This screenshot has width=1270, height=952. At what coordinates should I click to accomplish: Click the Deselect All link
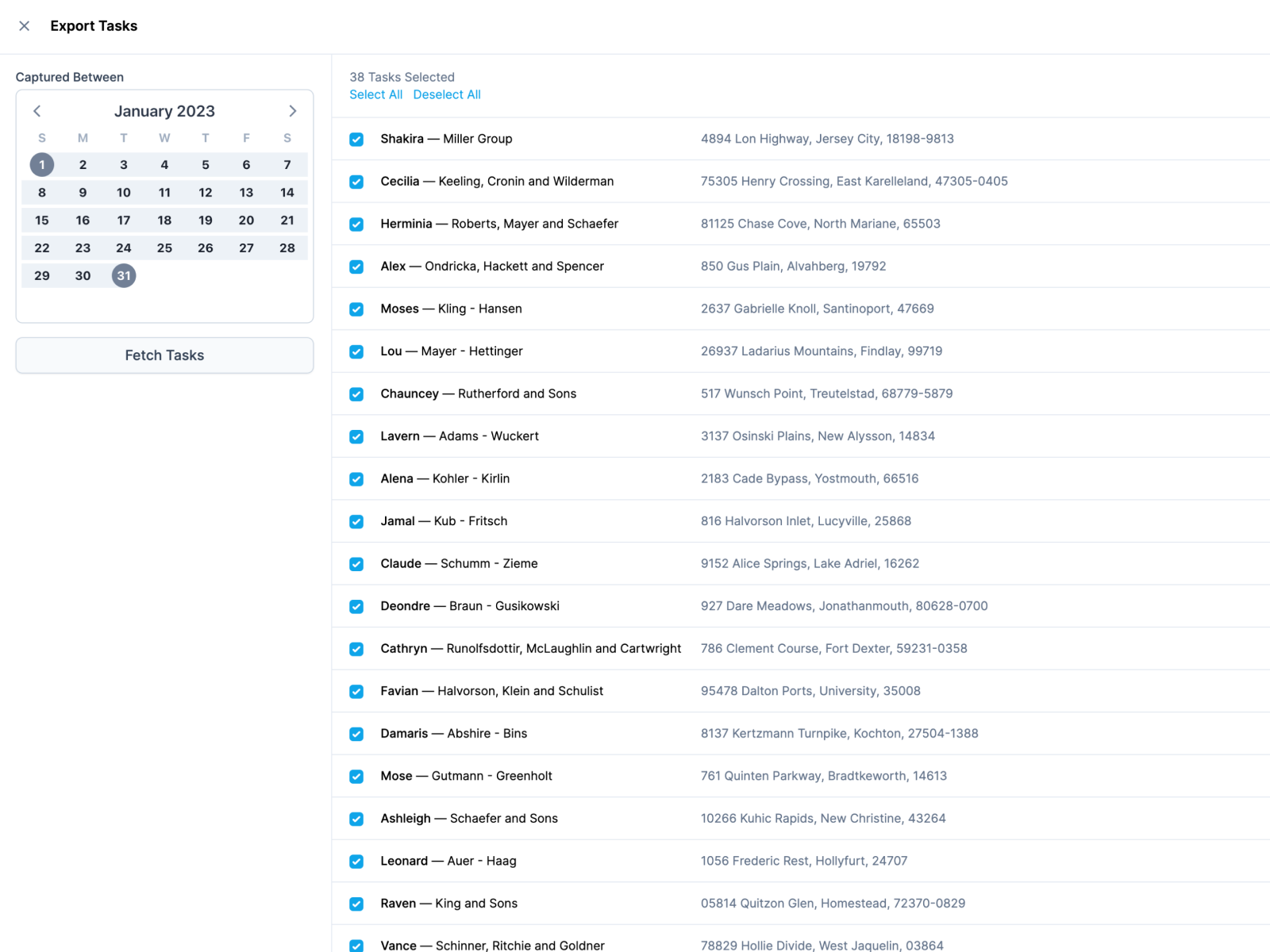pos(447,94)
